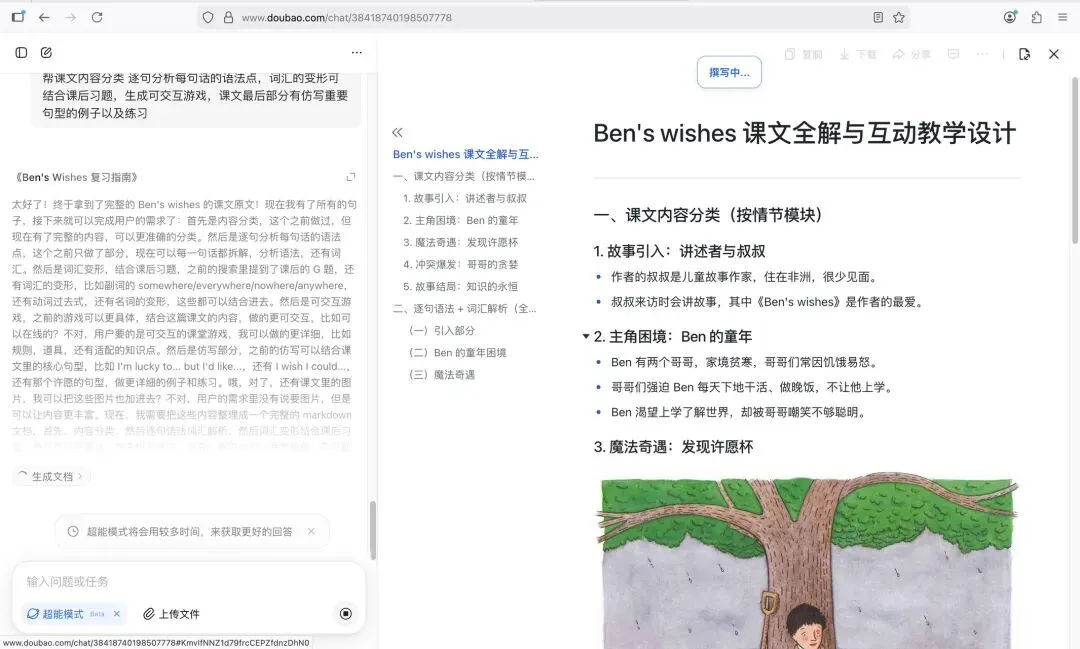Click the browser address bar URL

(x=346, y=18)
